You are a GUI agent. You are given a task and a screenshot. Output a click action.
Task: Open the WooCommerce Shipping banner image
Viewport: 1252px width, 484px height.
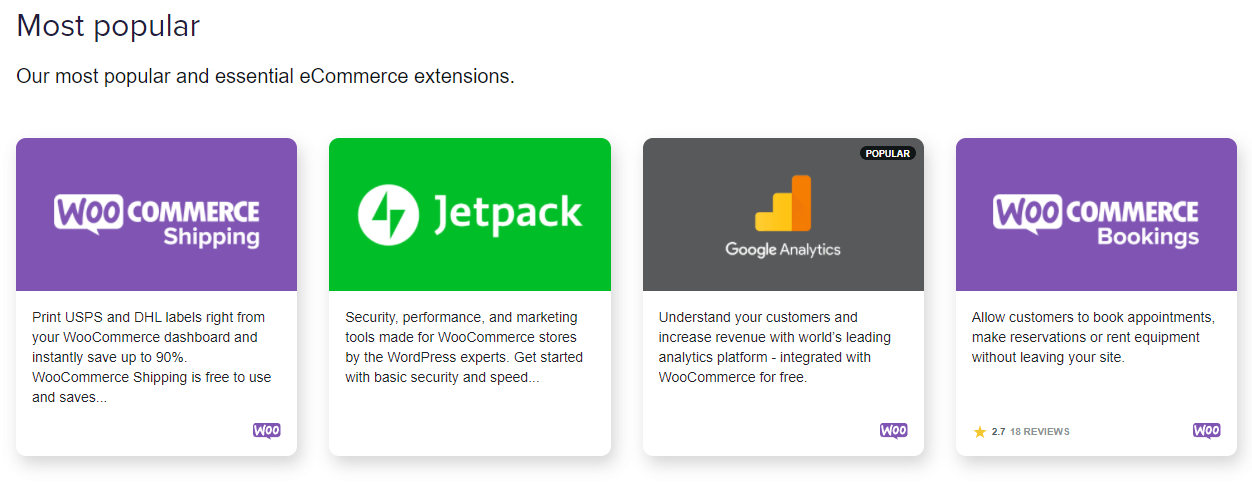coord(156,214)
